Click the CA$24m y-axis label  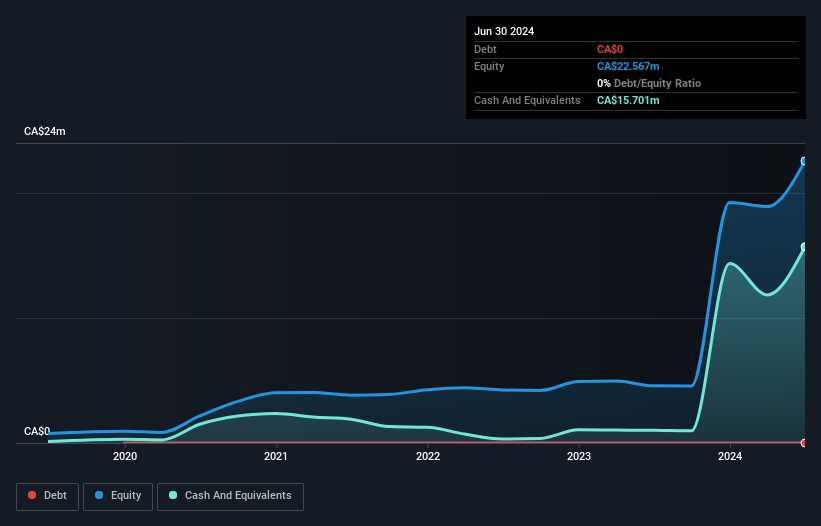point(45,131)
